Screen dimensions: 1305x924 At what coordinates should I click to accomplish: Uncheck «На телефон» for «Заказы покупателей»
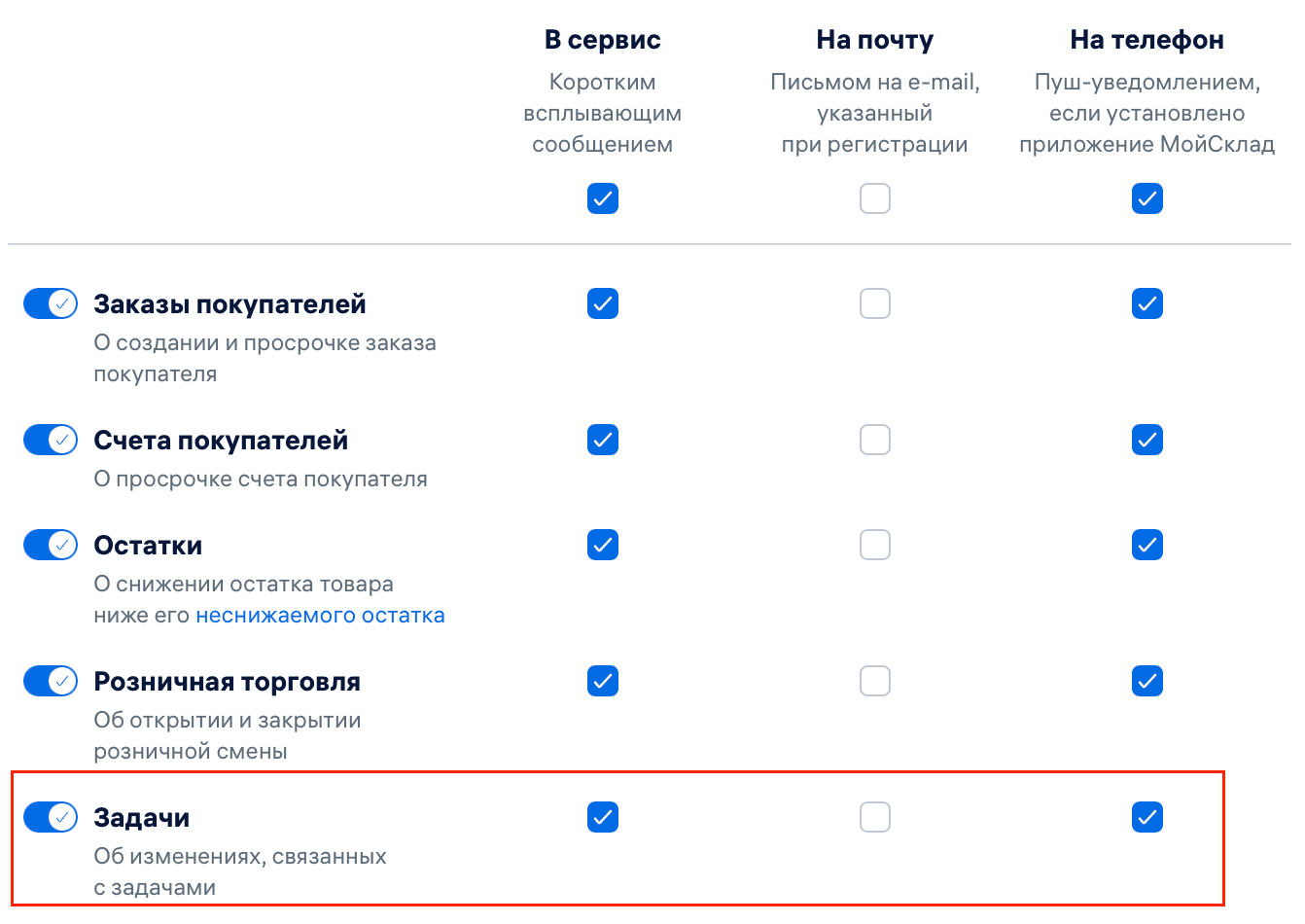pos(1147,303)
